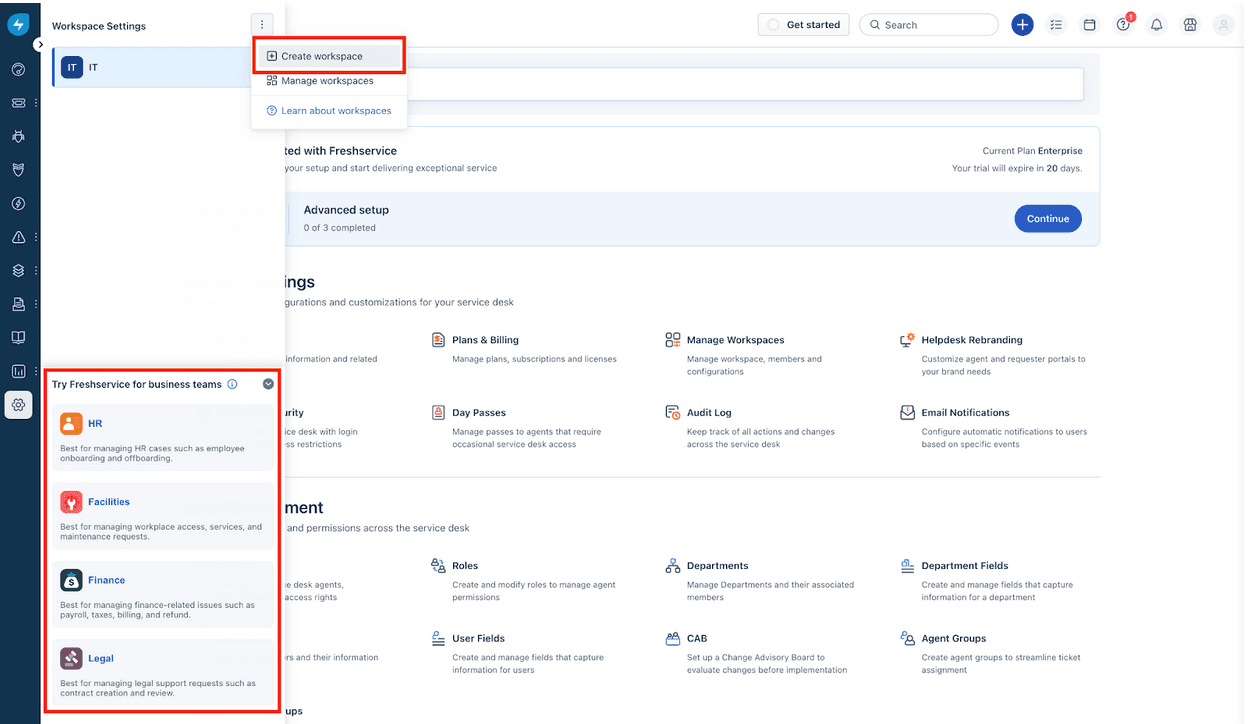Click the top bar Search field
Image resolution: width=1248 pixels, height=724 pixels.
click(929, 25)
